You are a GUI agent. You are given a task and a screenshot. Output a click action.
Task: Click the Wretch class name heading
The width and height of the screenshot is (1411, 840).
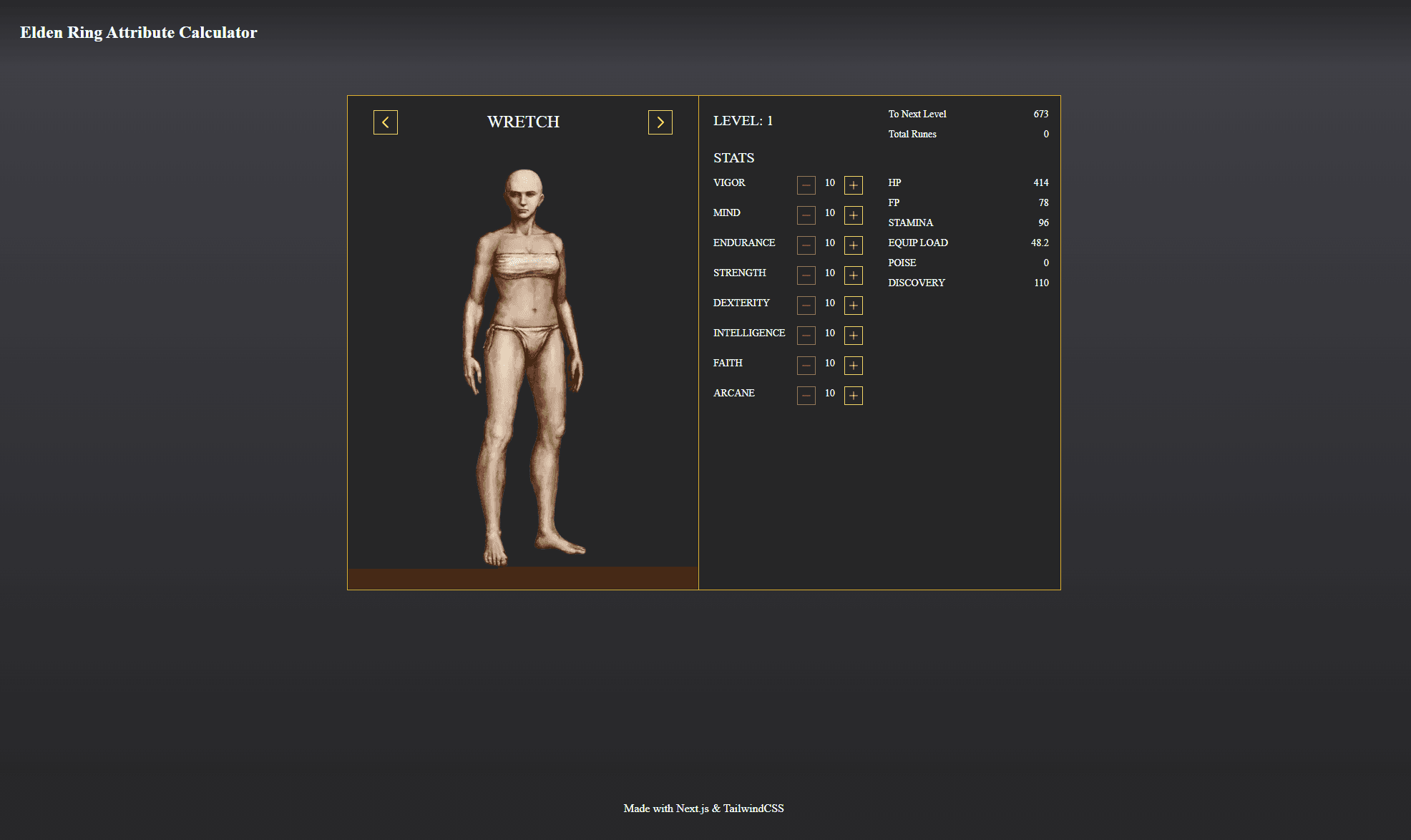[523, 122]
